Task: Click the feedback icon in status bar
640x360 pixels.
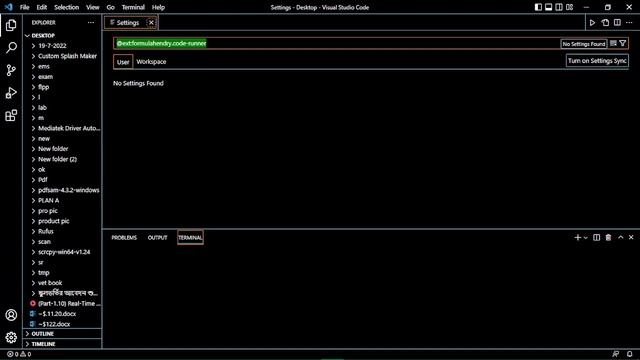Action: [x=616, y=354]
